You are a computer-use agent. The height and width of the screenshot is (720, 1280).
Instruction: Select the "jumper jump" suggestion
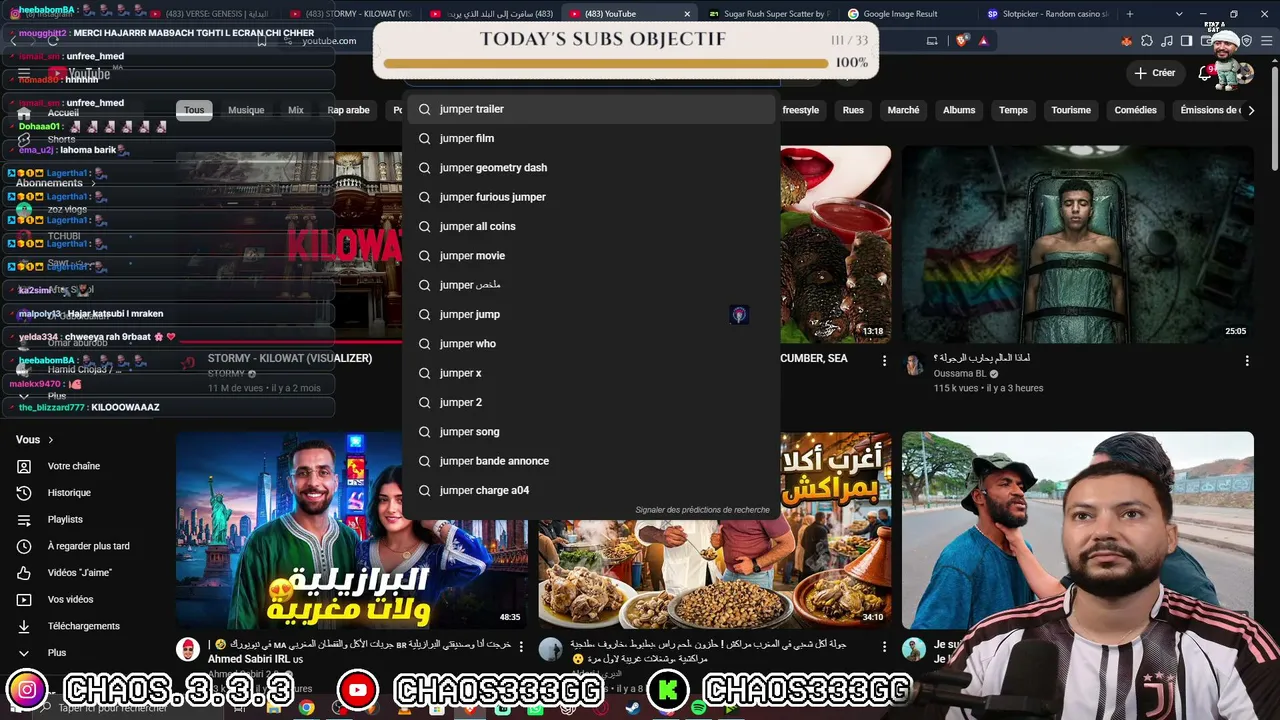pos(590,314)
